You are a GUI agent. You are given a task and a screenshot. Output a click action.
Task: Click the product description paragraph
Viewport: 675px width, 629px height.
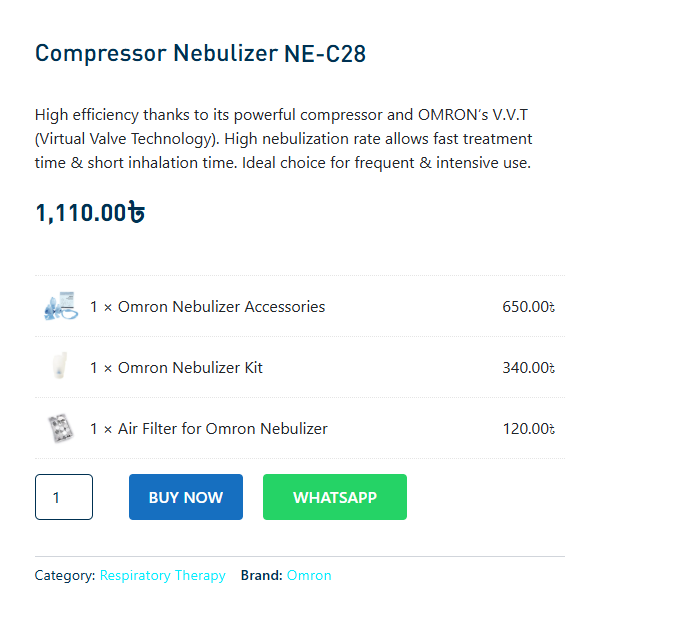pos(283,139)
